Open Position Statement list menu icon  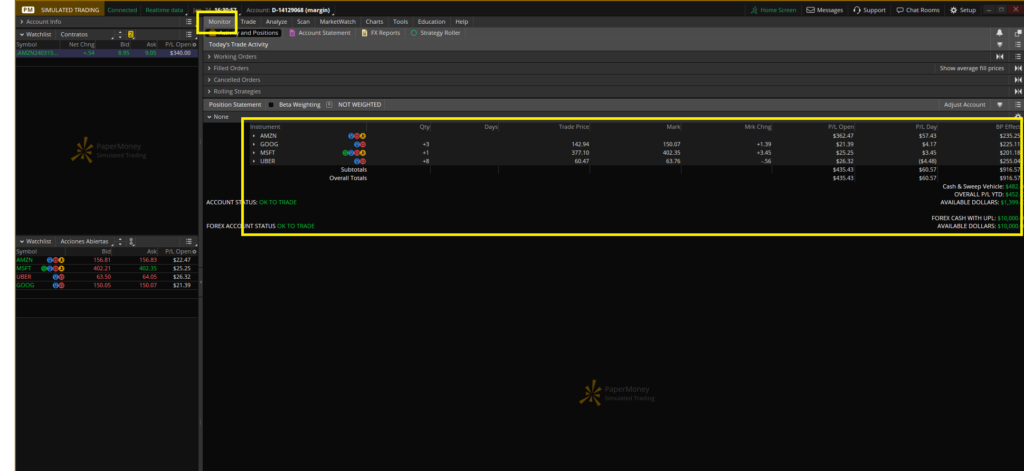point(1017,105)
